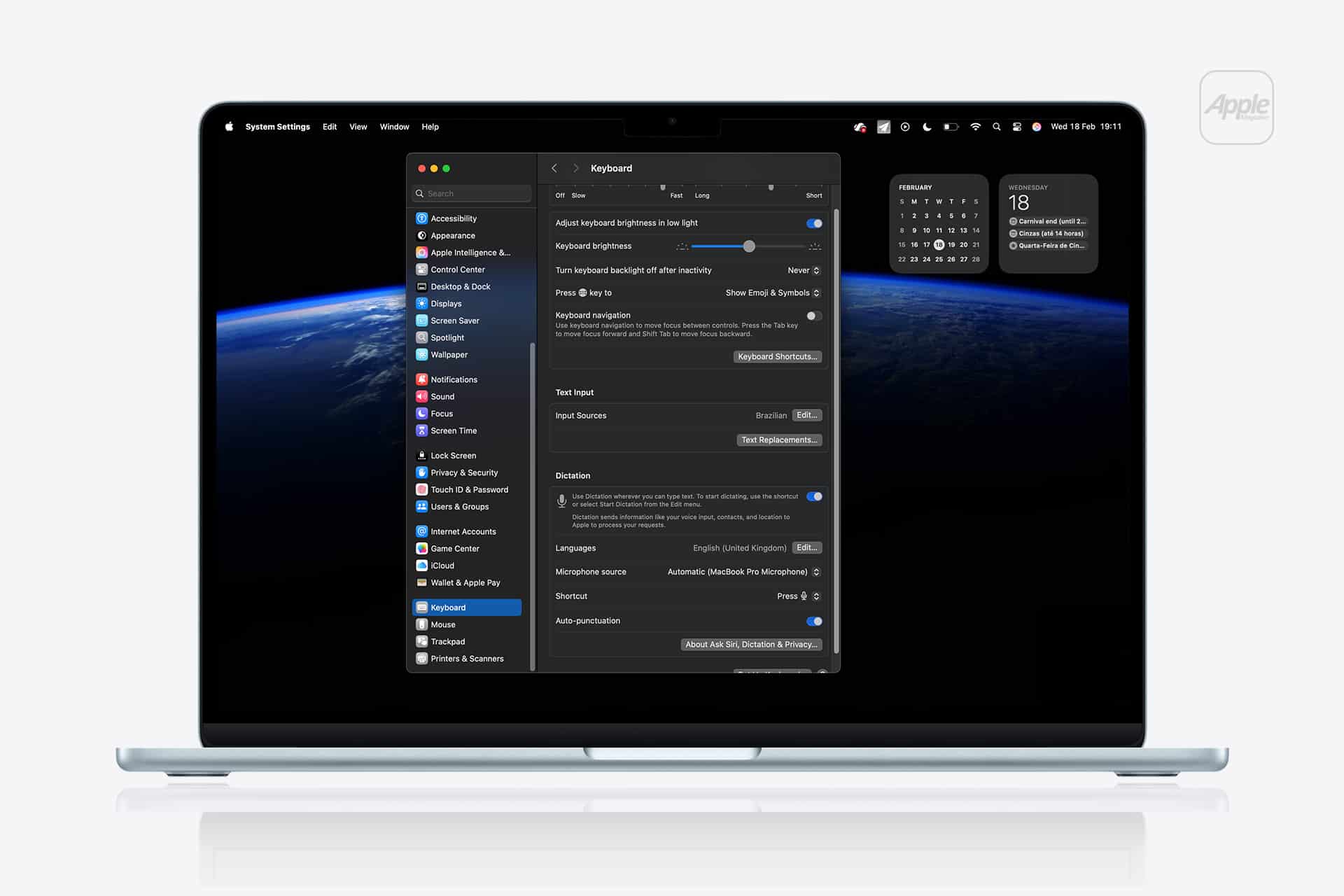
Task: Click Touch ID & Password sidebar icon
Action: click(421, 490)
